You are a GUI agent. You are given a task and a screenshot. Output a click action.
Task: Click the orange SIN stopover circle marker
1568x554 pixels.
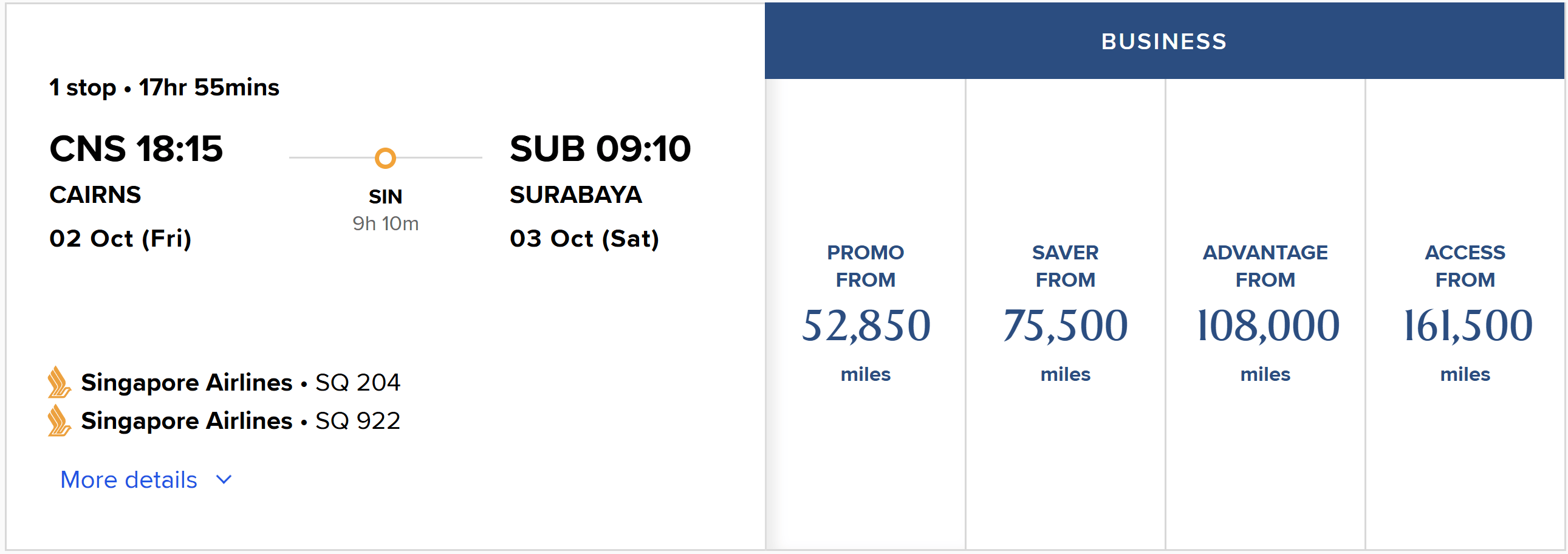(385, 159)
